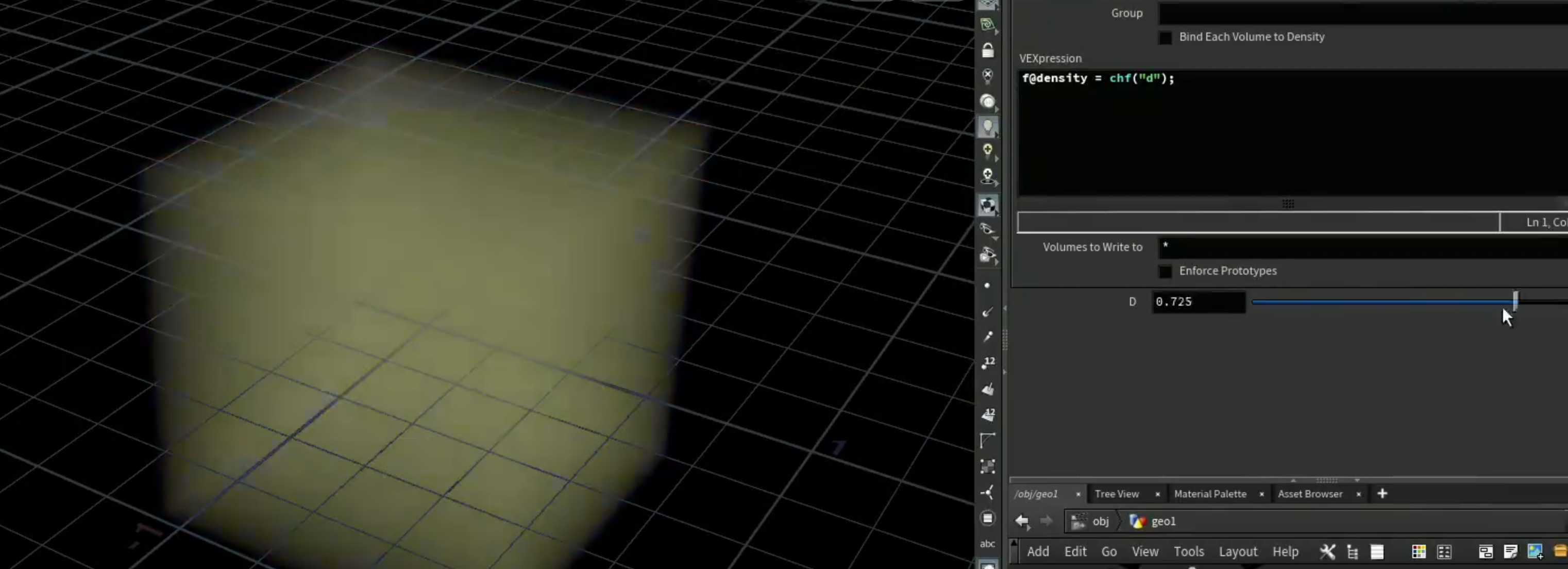Image resolution: width=1568 pixels, height=569 pixels.
Task: Click the lock icon in viewport toolbar
Action: tap(987, 50)
